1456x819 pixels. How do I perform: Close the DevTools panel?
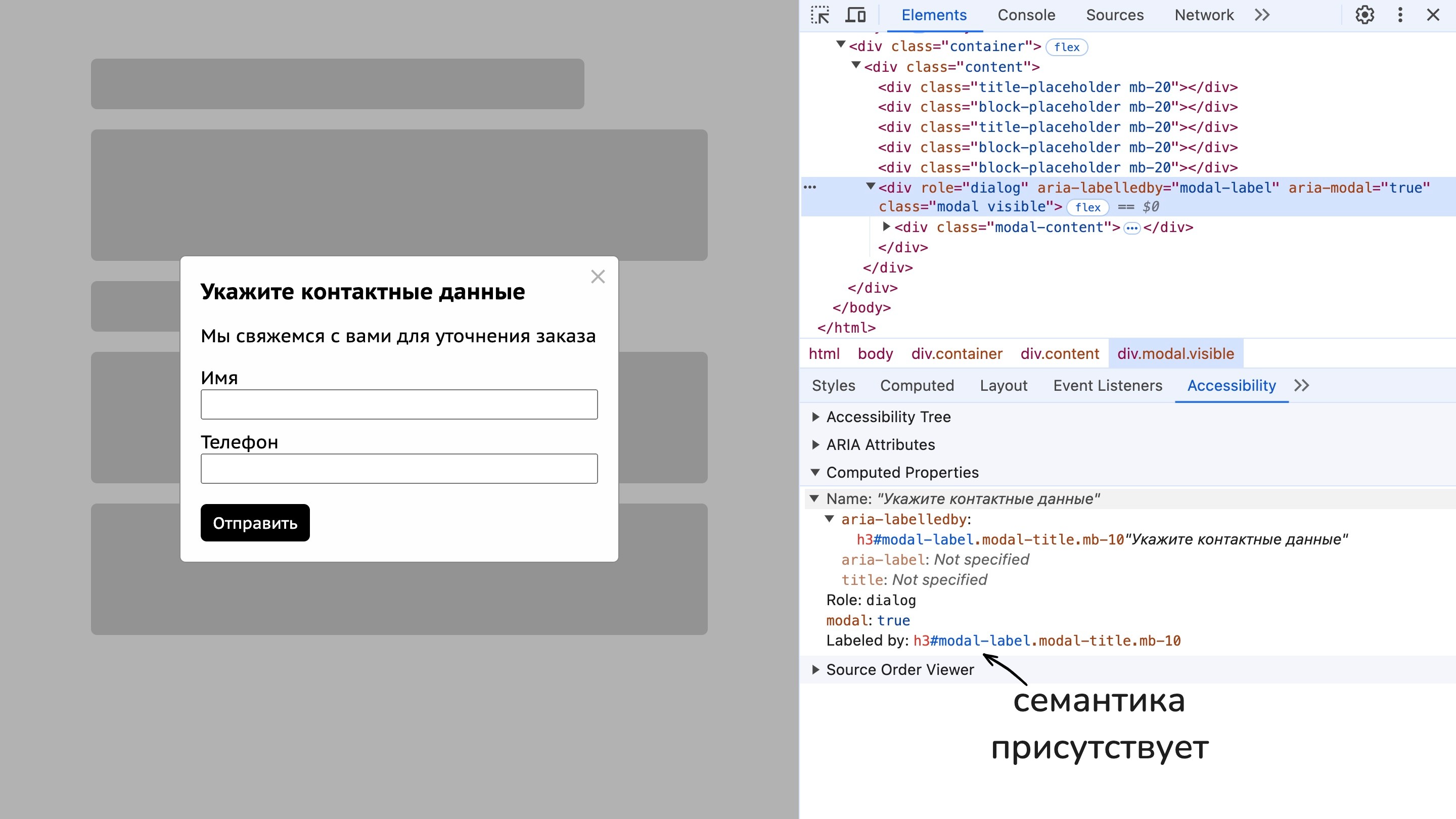point(1433,15)
